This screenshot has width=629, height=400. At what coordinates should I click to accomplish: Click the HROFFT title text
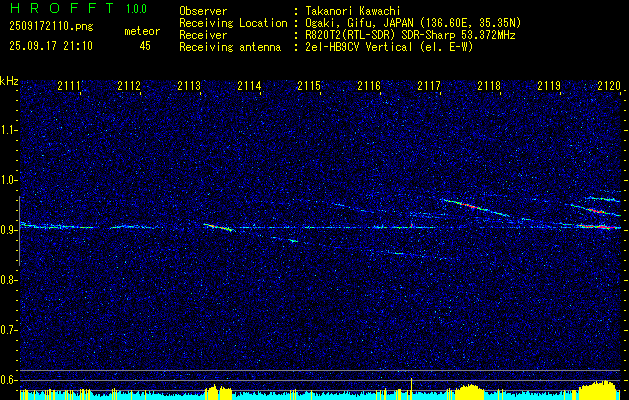[62, 8]
